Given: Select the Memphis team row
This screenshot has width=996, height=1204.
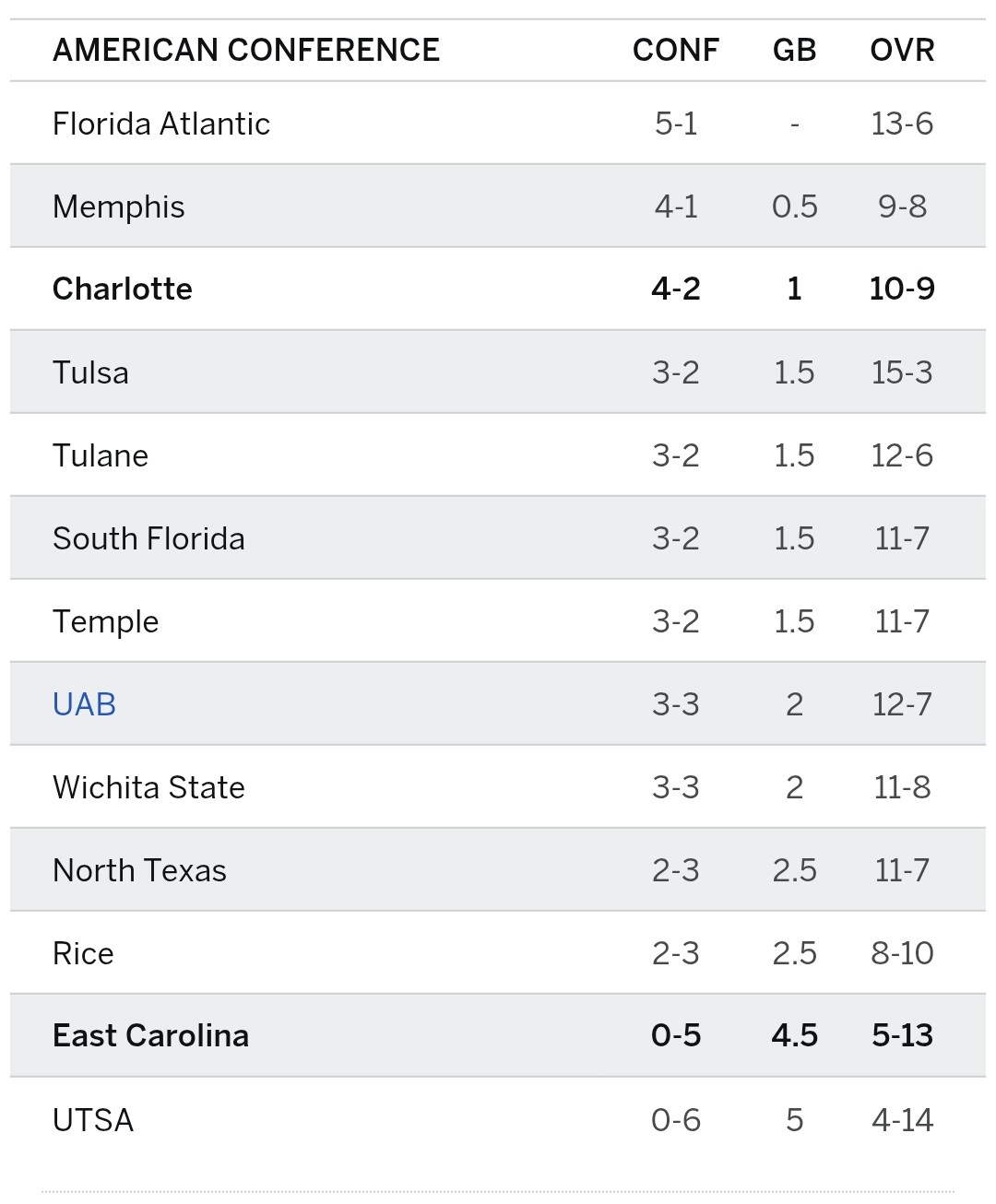Looking at the screenshot, I should (x=119, y=207).
